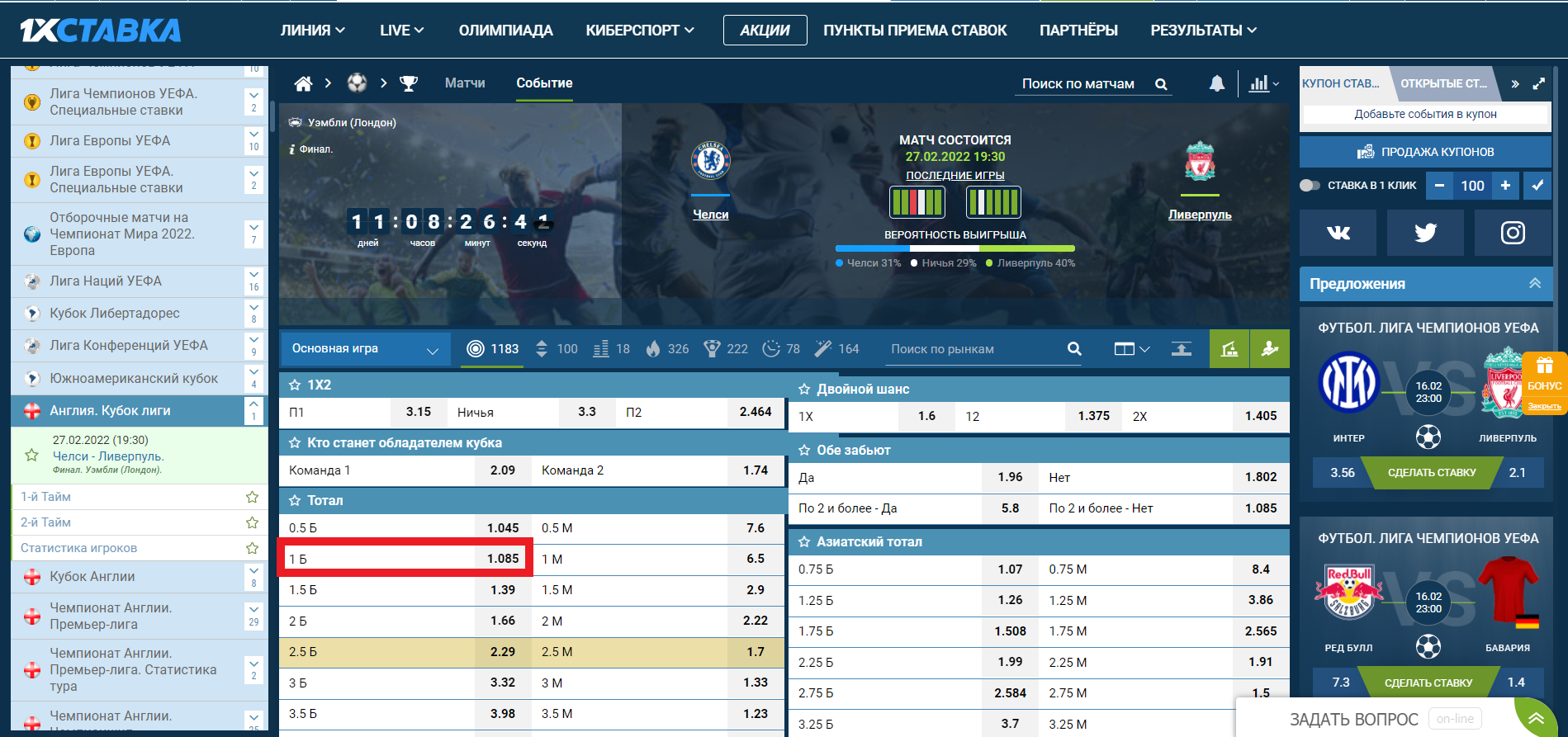Screen dimensions: 1568x737
Task: Open the LIVE menu dropdown
Action: 402,31
